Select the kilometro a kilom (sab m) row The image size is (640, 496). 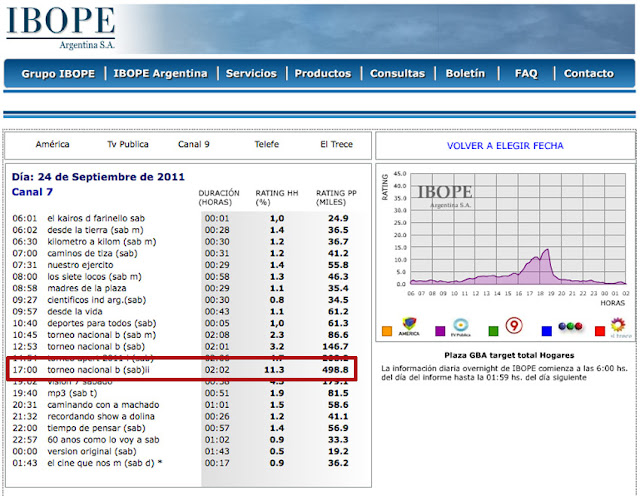click(x=180, y=242)
